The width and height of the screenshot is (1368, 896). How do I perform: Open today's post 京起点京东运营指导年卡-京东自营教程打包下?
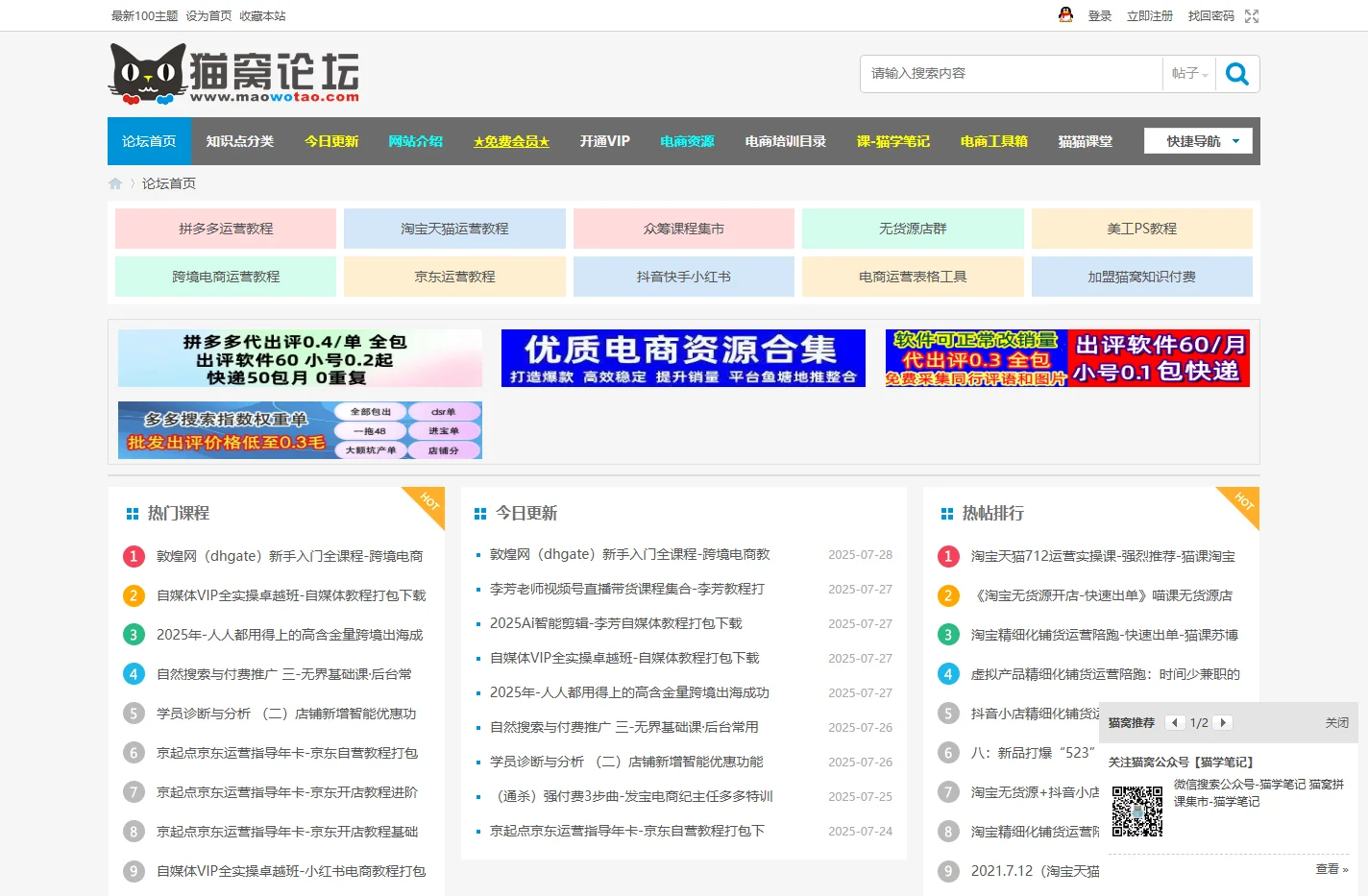(x=627, y=831)
